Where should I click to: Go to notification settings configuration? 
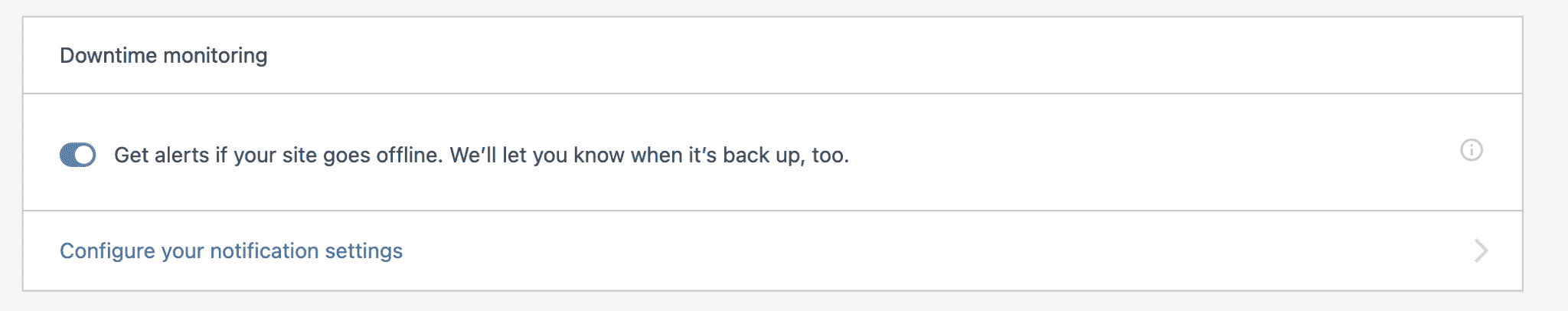(x=231, y=250)
